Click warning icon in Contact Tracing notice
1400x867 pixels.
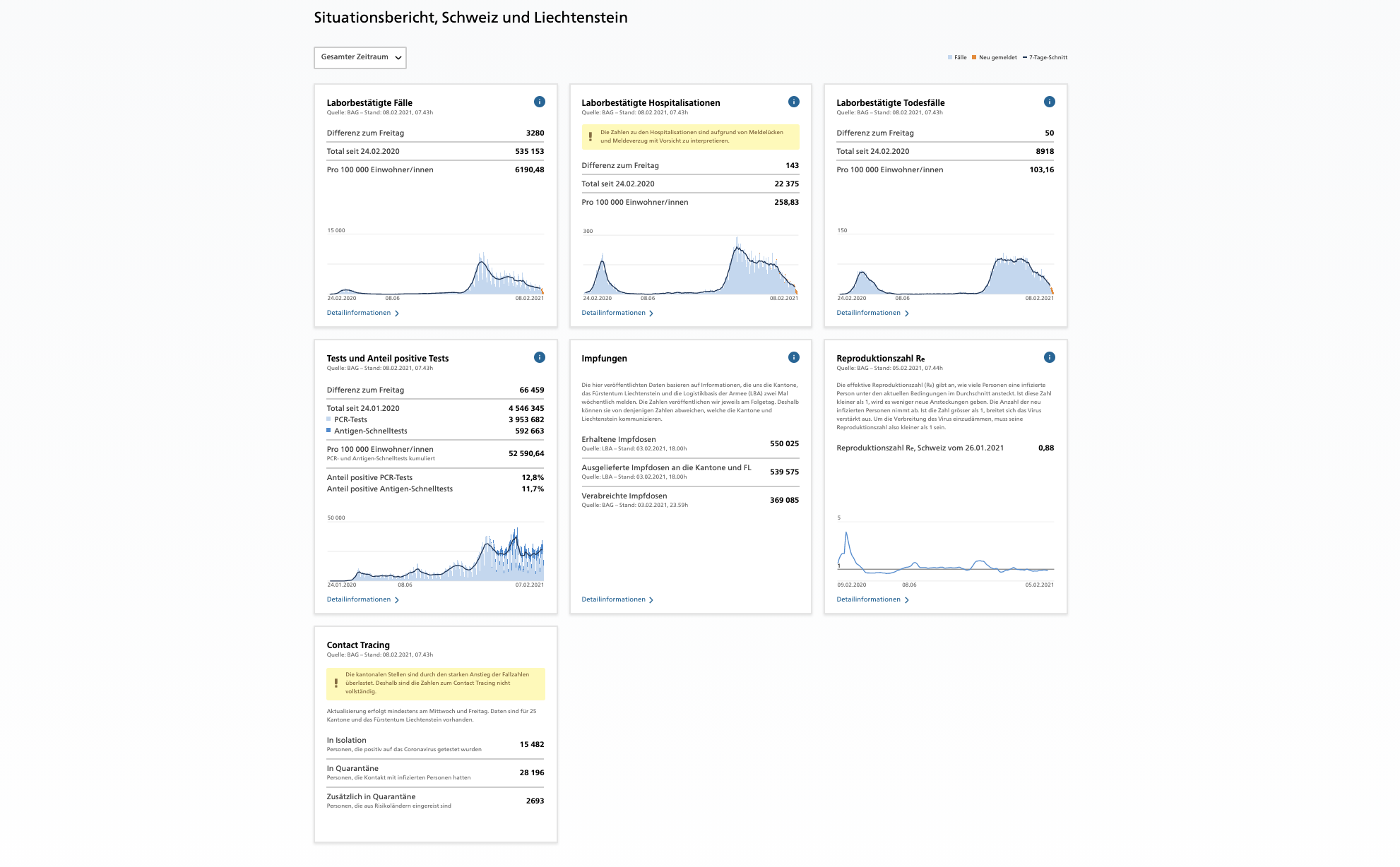[336, 683]
